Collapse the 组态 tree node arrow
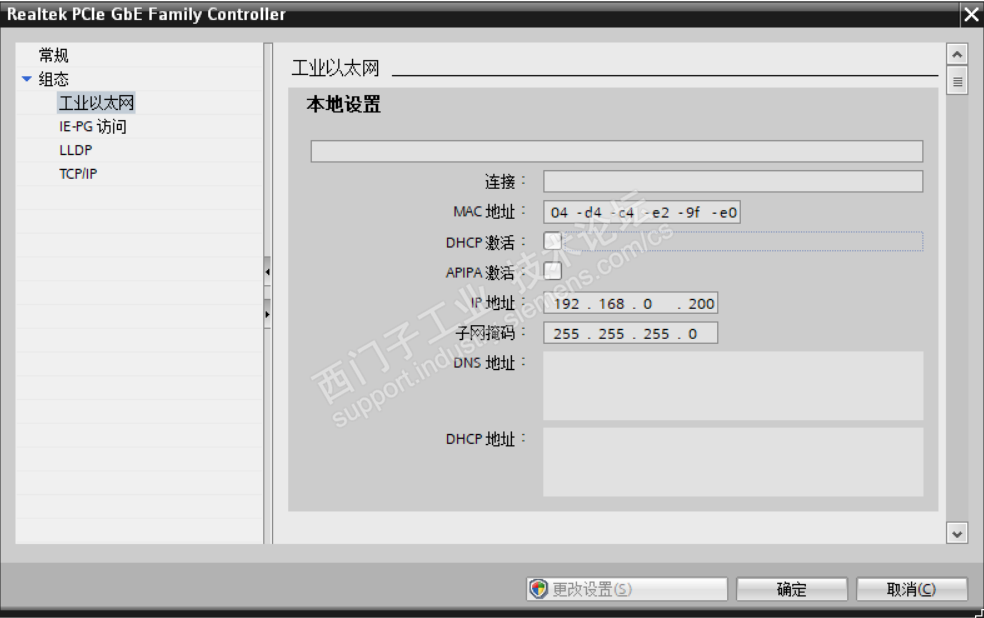 (26, 79)
